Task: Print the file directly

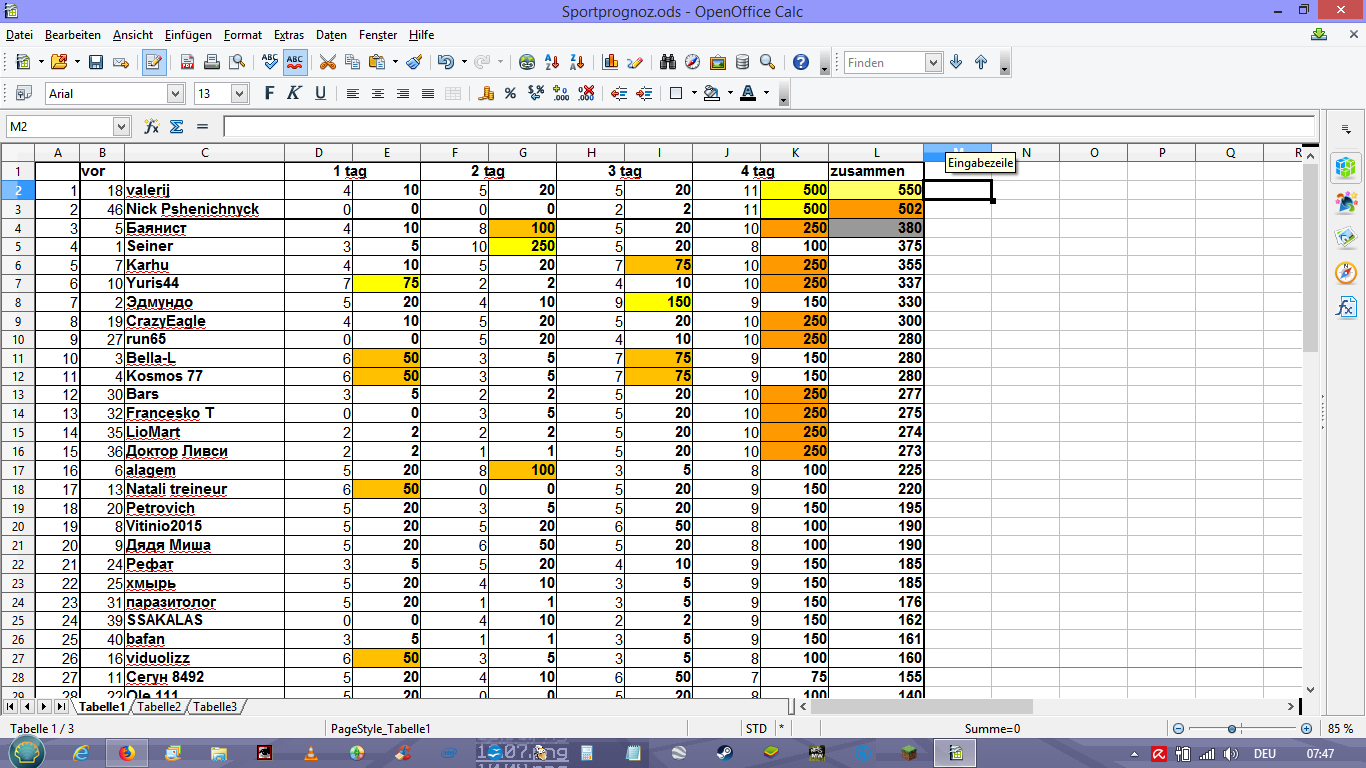Action: [212, 62]
